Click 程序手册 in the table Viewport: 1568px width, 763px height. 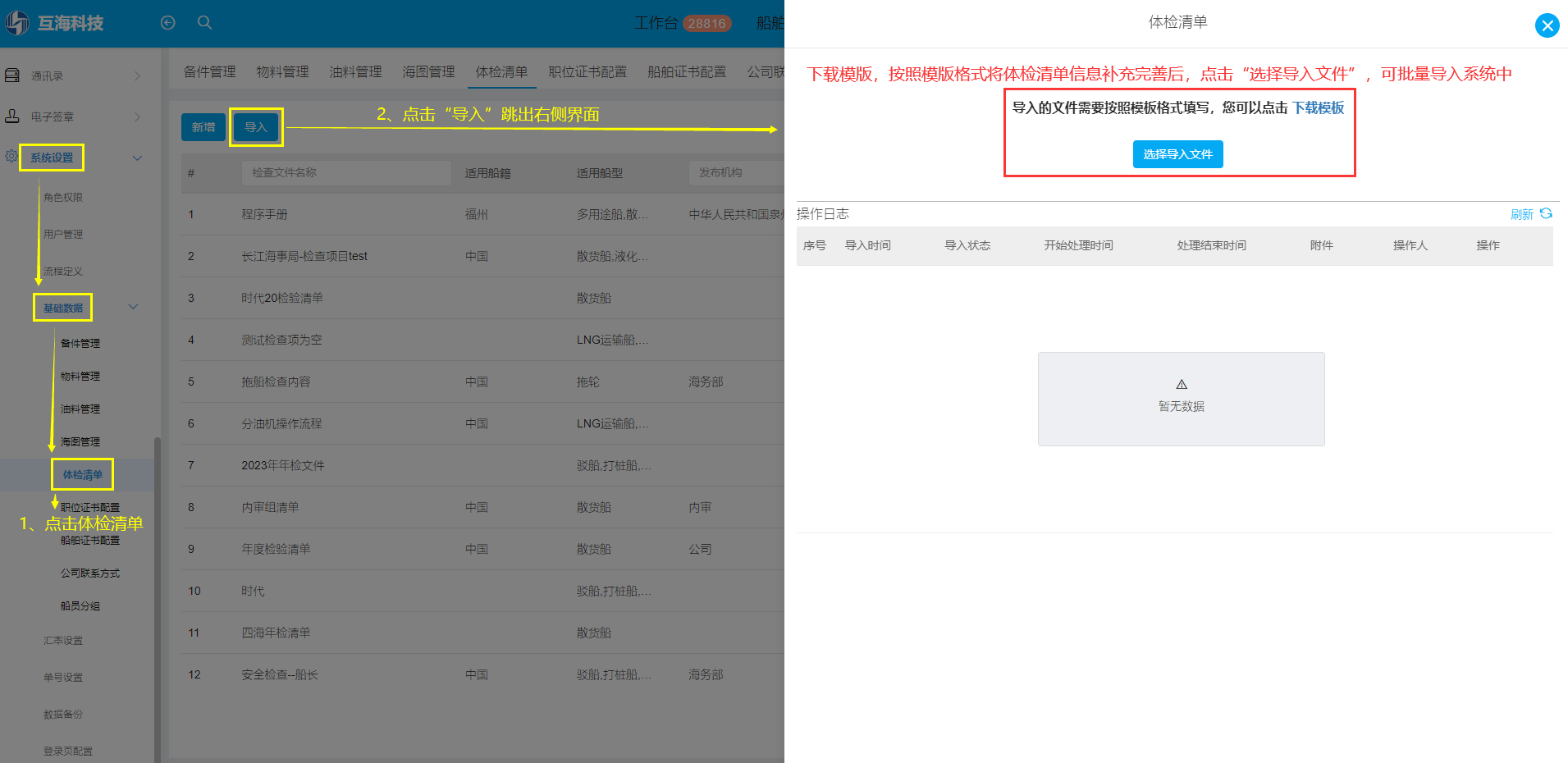coord(264,214)
